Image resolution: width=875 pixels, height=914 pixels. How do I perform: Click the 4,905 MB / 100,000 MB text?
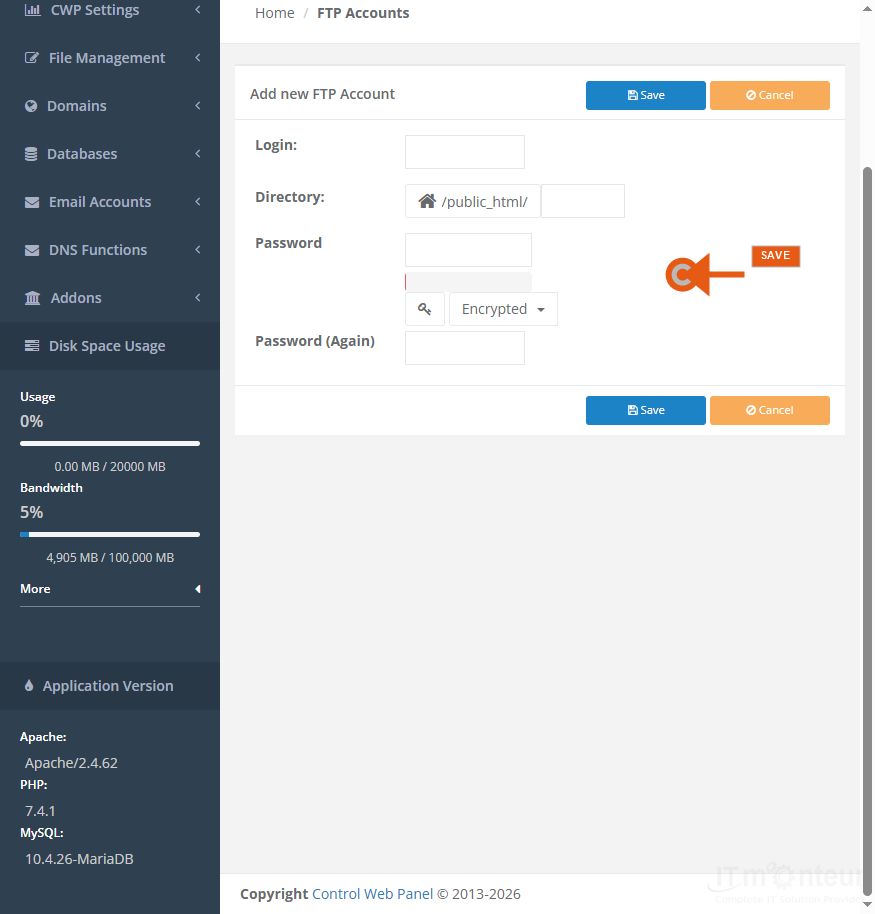(x=110, y=558)
